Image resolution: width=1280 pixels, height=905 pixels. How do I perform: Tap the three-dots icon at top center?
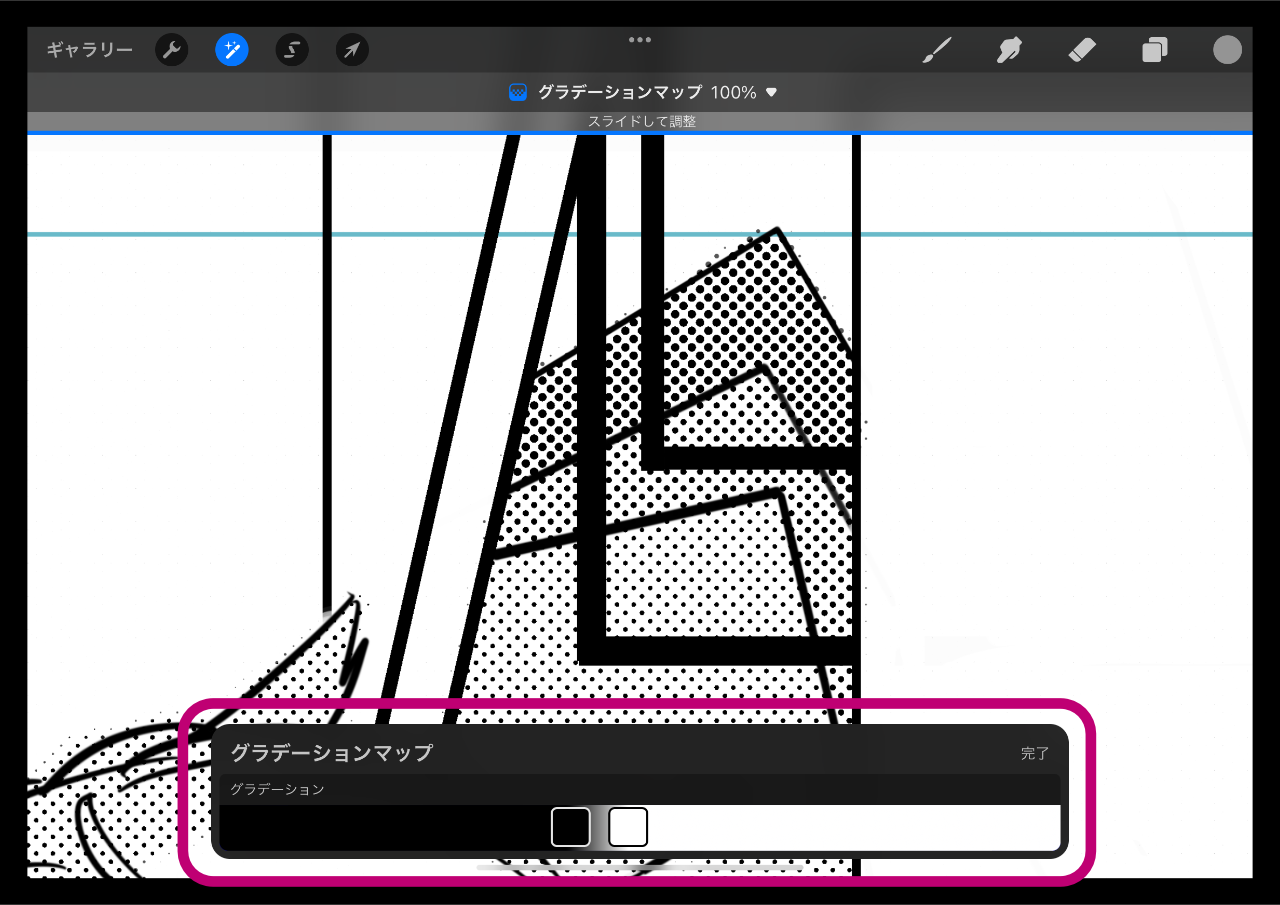(x=640, y=40)
